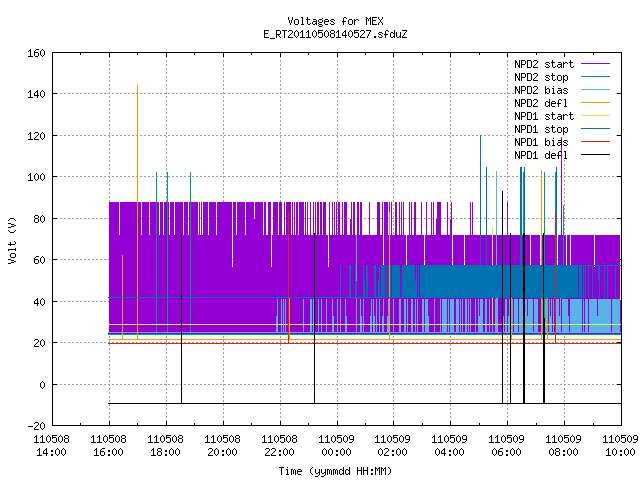Click the 'NPD1 start' legend label
640x480 pixels.
[544, 116]
